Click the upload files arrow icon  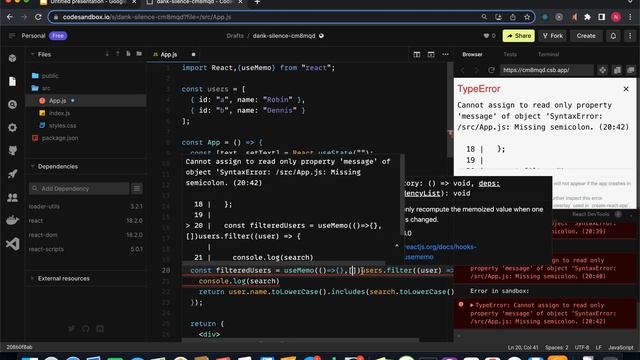coord(118,54)
